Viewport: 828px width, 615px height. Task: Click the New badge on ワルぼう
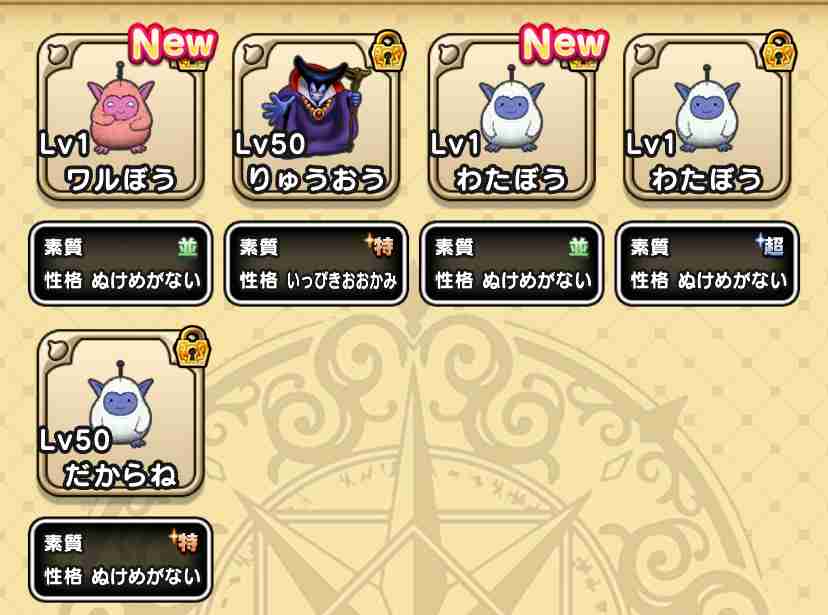click(x=174, y=43)
